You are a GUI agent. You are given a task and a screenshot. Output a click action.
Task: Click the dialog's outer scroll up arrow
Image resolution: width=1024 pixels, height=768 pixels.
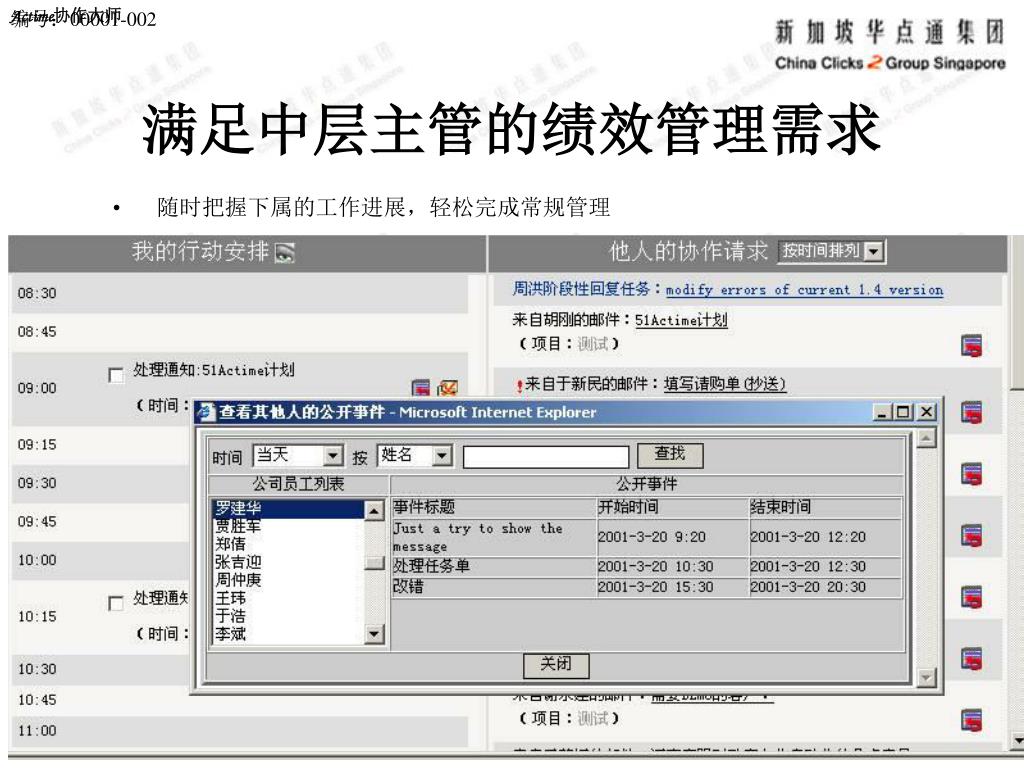point(926,439)
